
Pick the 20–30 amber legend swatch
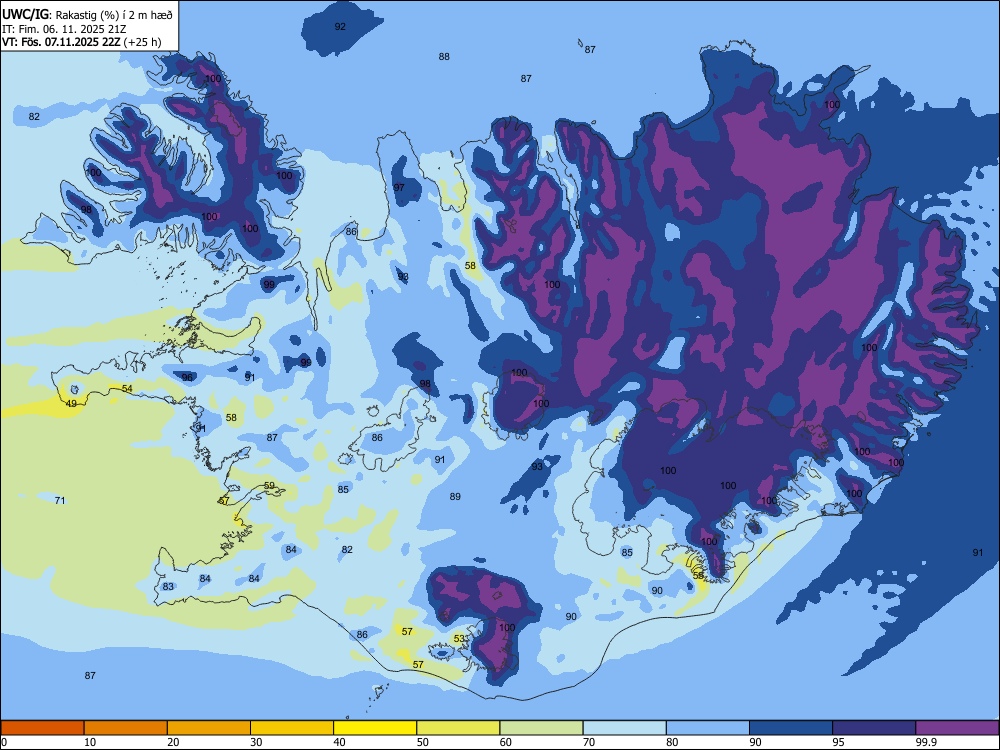click(209, 728)
